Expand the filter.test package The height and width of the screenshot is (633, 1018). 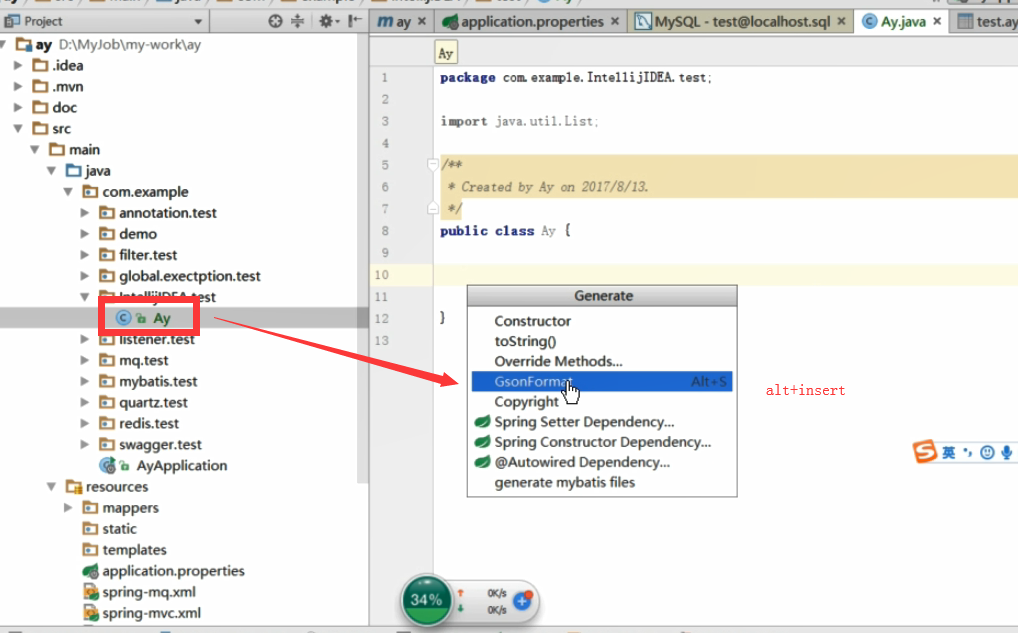84,255
